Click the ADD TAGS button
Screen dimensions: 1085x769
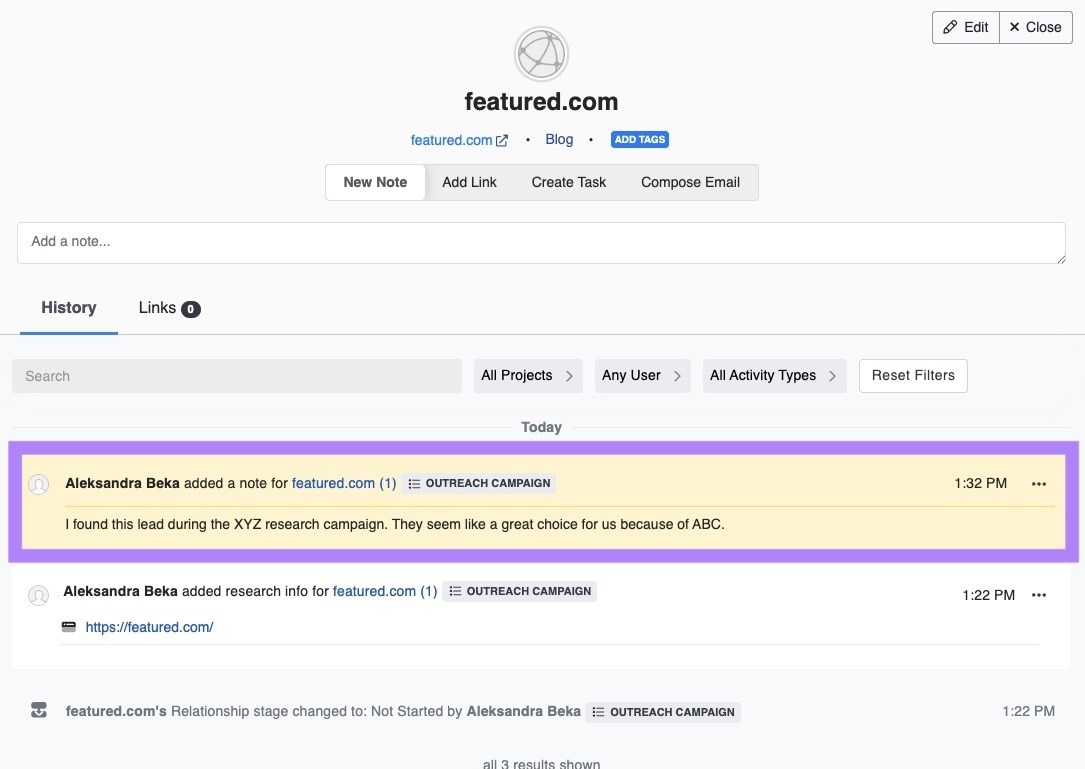639,139
